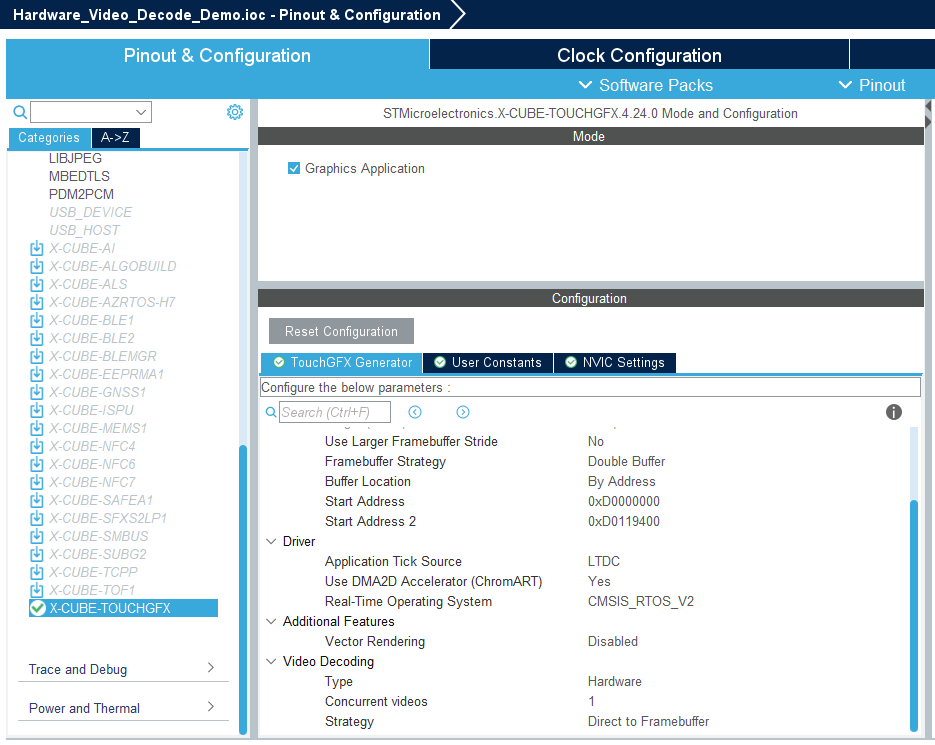Go to next parameter search result arrow
The image size is (935, 745).
click(x=463, y=412)
